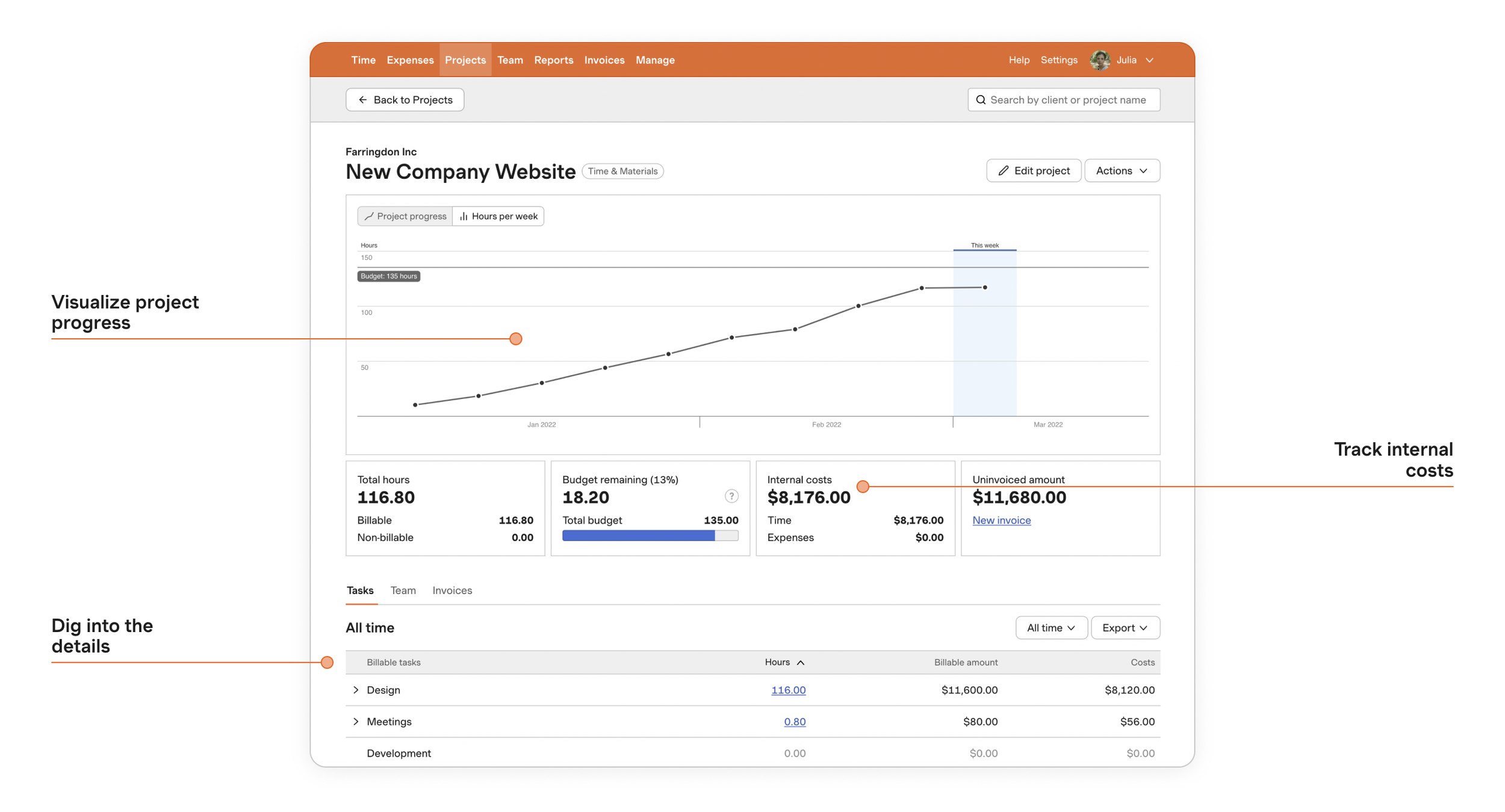The image size is (1505, 812).
Task: Click the question mark icon beside budget remaining
Action: 730,497
